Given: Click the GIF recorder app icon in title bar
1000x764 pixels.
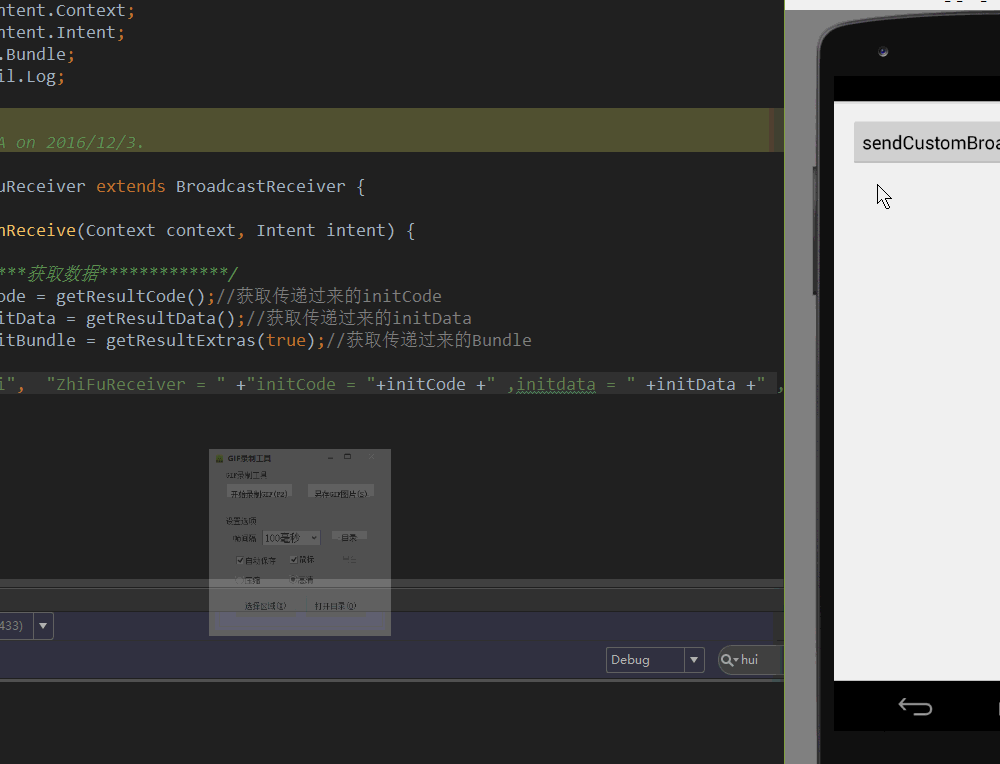Looking at the screenshot, I should pyautogui.click(x=219, y=459).
